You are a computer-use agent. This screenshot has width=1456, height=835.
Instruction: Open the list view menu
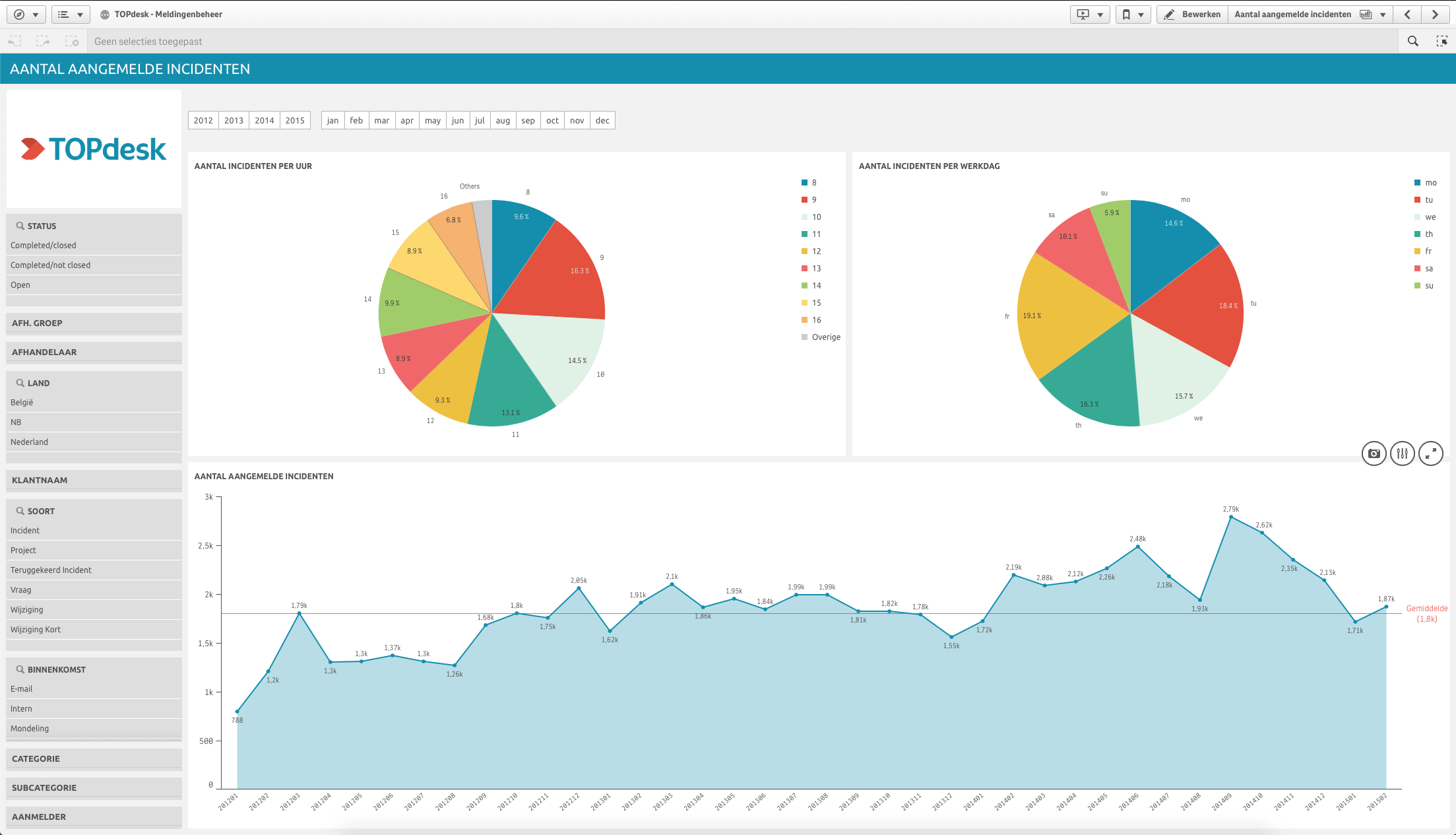(71, 15)
